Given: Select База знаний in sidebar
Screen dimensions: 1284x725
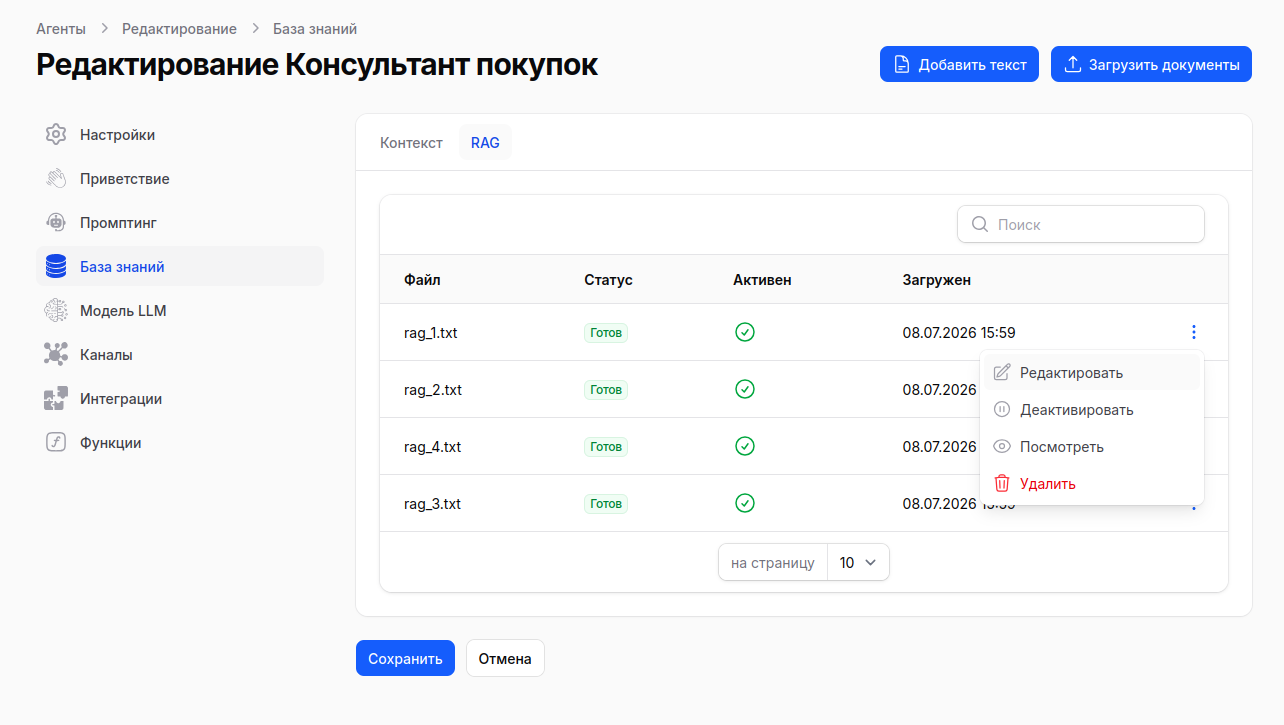Looking at the screenshot, I should 180,267.
